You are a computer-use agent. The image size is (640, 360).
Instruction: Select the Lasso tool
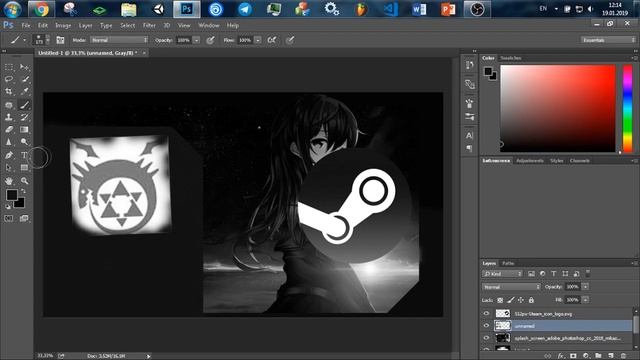click(9, 79)
